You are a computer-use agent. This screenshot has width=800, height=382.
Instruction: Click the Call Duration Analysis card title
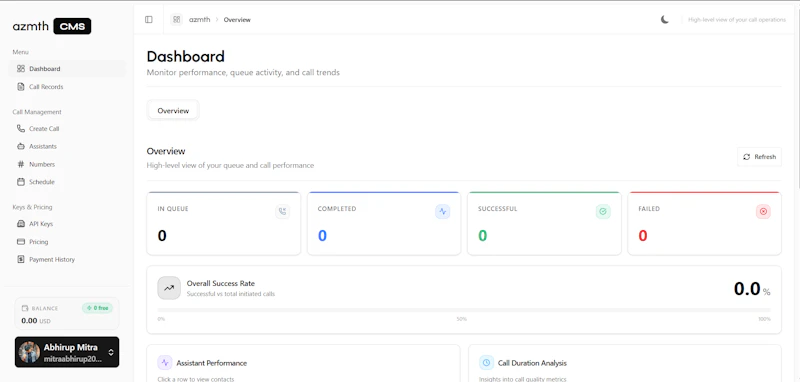[x=532, y=363]
